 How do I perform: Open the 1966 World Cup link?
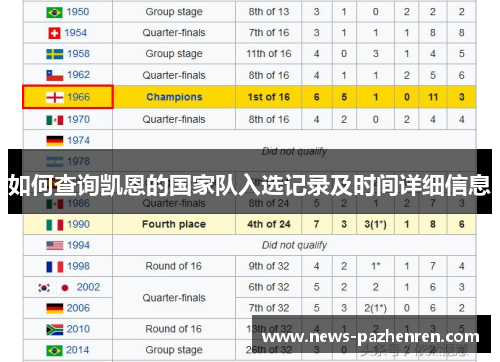coord(79,97)
